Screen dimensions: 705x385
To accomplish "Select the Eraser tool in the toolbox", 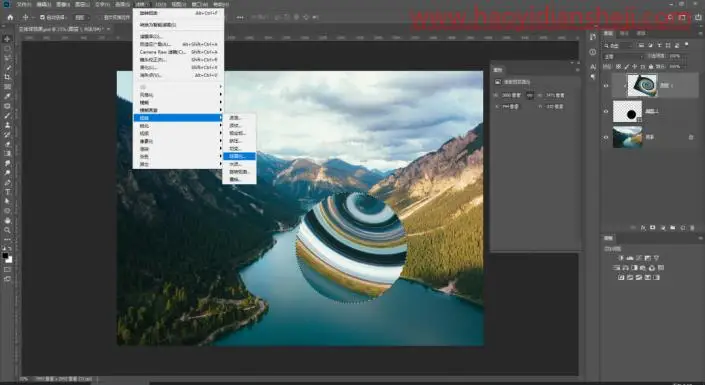I will coord(7,144).
